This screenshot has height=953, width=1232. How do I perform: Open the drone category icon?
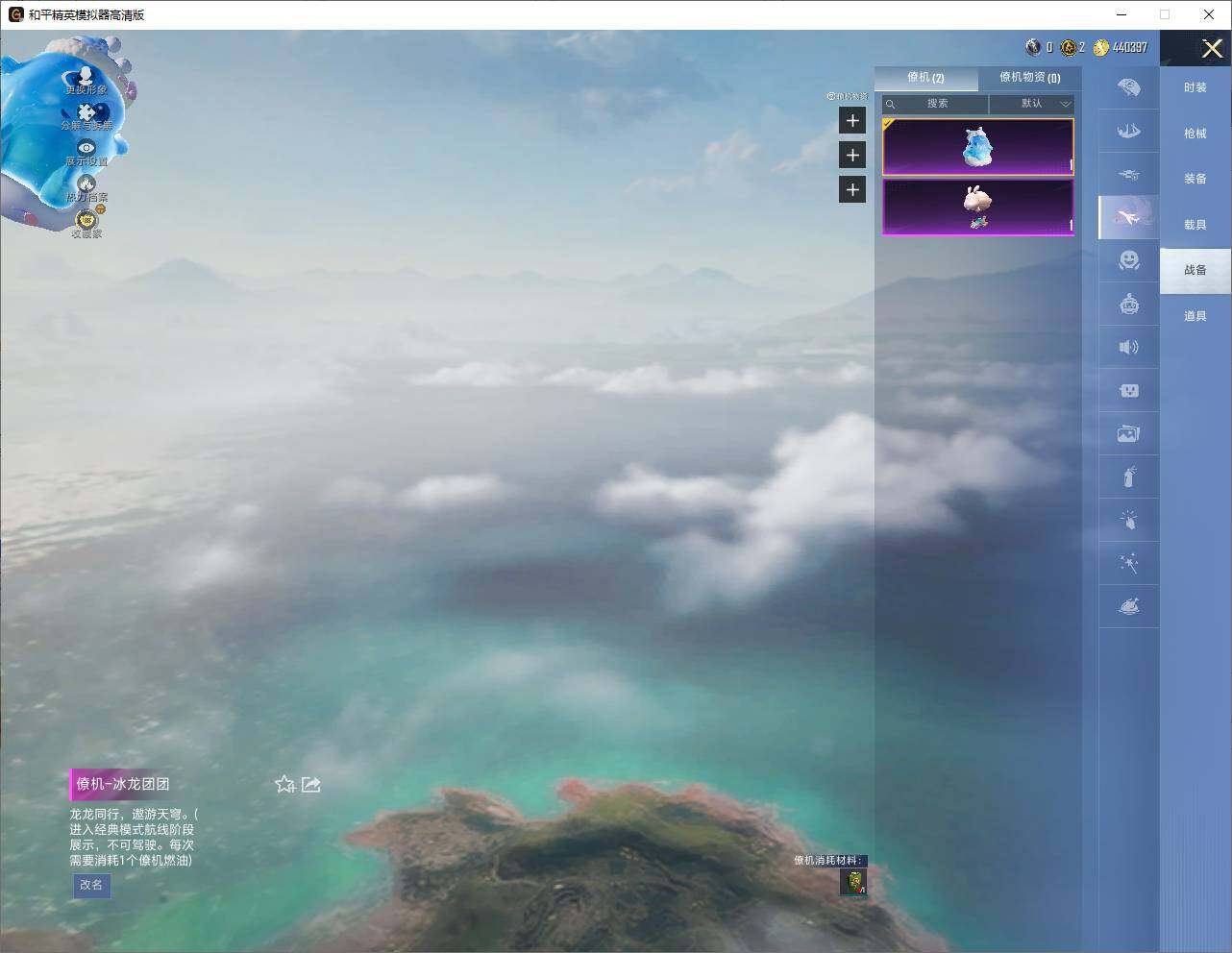tap(1129, 174)
